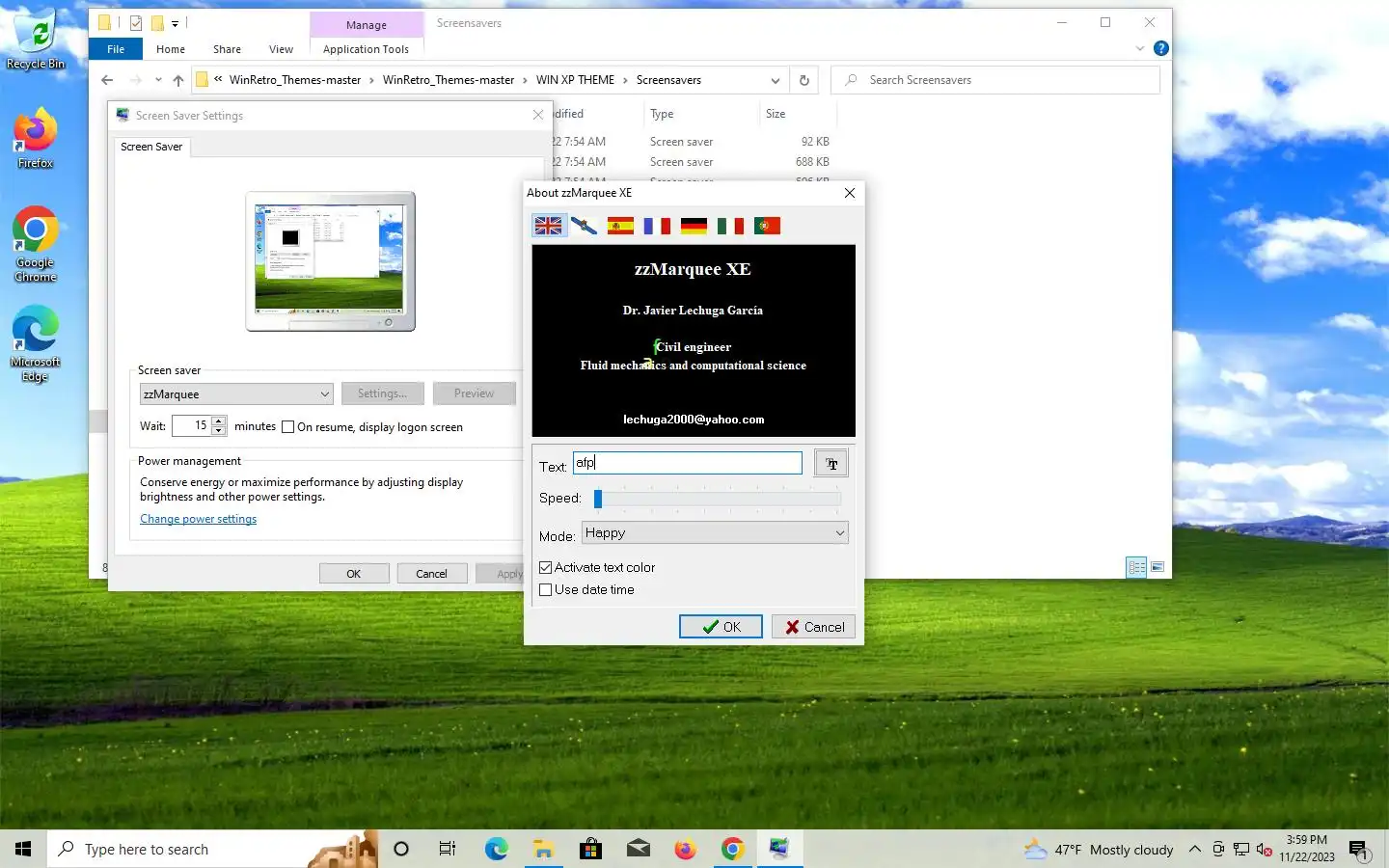Click the Speed slider handle

tap(598, 499)
